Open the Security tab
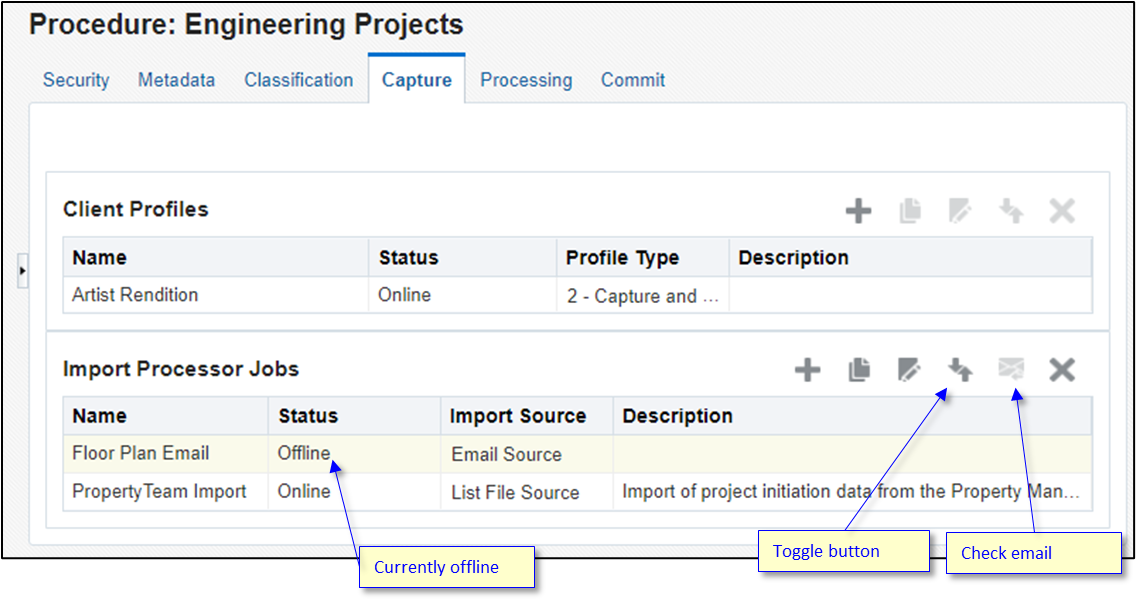Viewport: 1136px width, 603px height. pyautogui.click(x=75, y=80)
